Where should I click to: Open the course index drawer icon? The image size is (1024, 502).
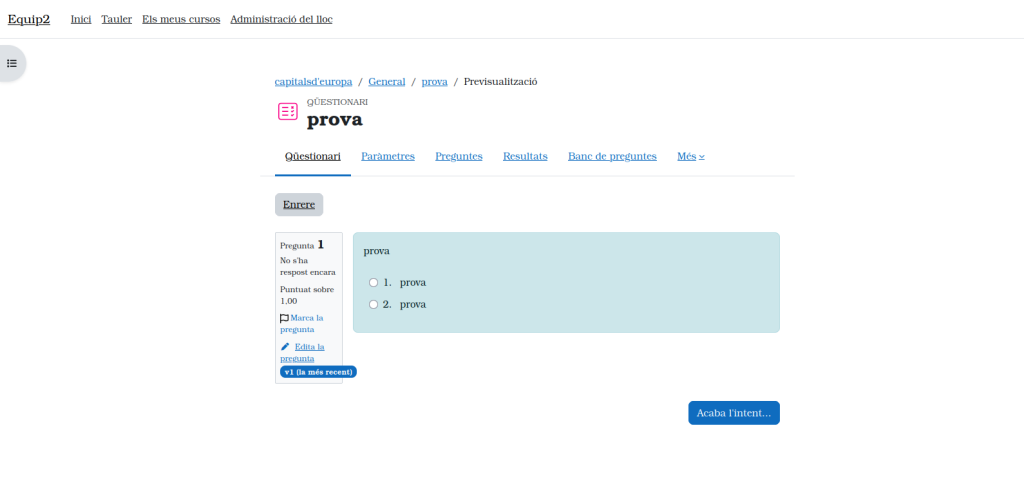12,63
